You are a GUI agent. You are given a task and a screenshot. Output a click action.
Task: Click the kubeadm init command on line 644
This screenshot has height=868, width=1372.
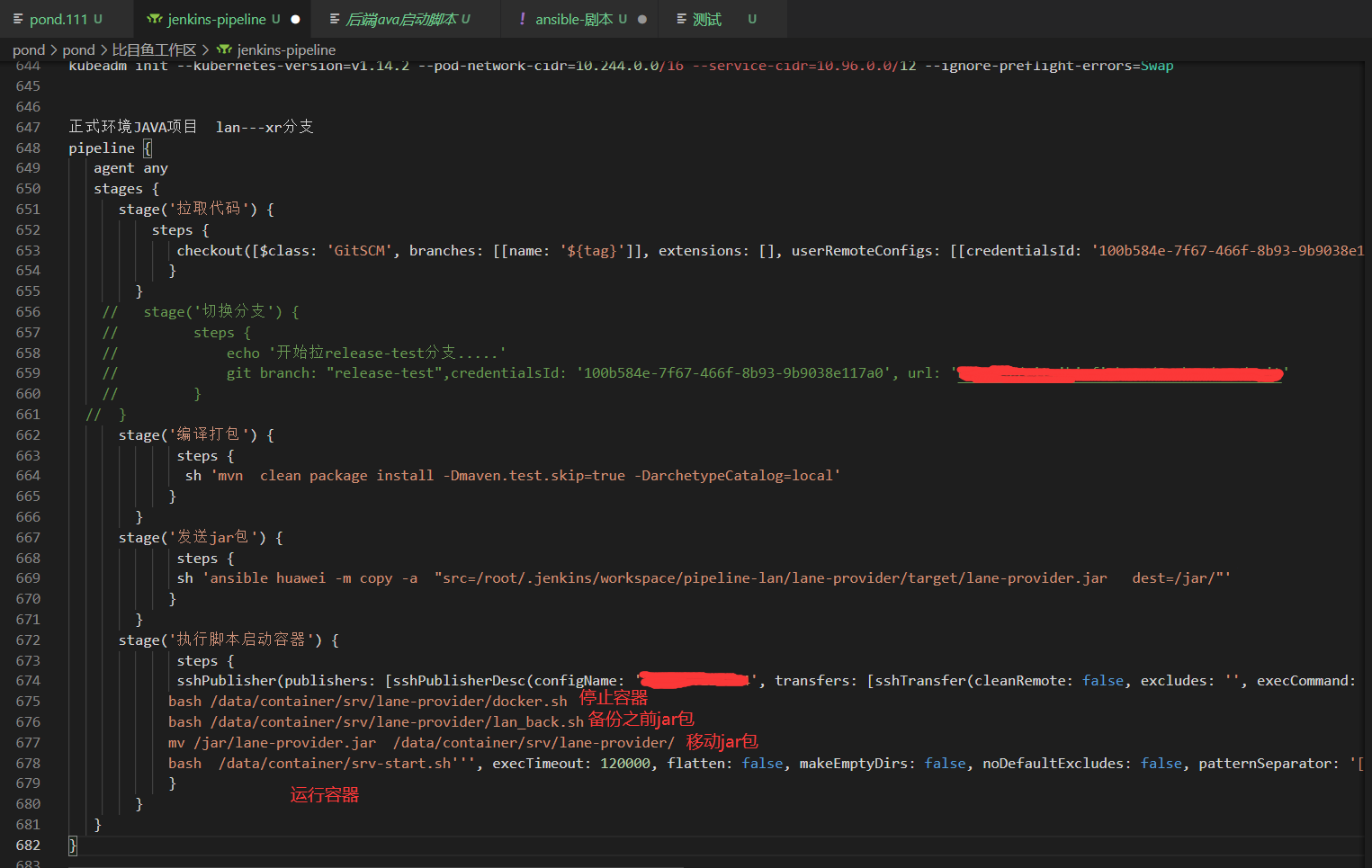pyautogui.click(x=621, y=66)
